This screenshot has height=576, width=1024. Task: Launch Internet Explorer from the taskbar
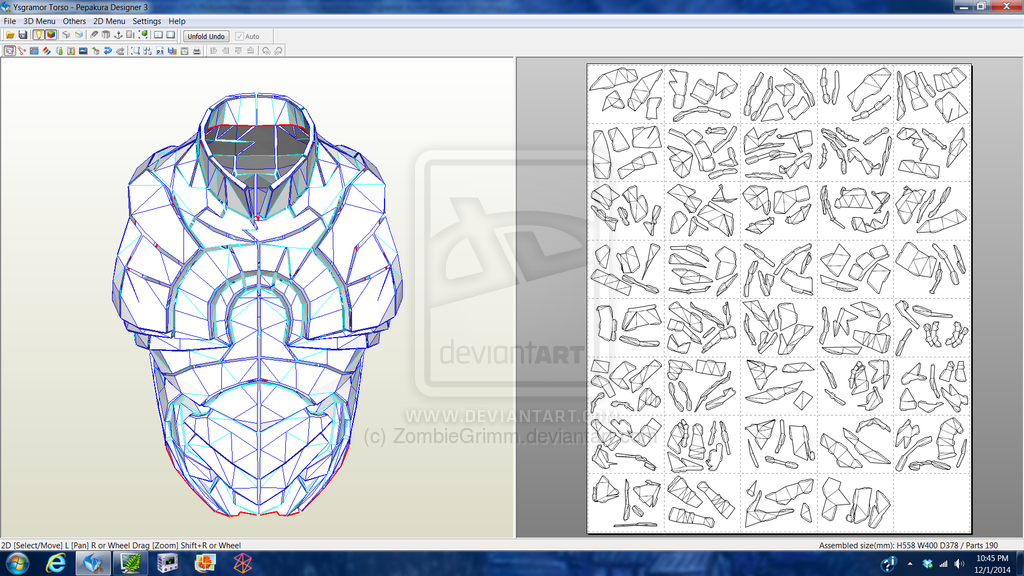click(x=56, y=563)
